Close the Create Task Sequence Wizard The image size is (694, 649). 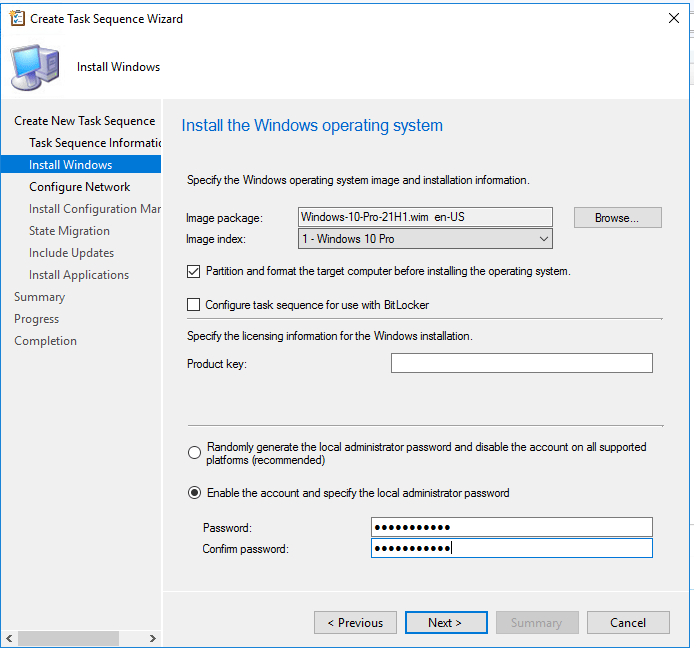click(x=674, y=18)
